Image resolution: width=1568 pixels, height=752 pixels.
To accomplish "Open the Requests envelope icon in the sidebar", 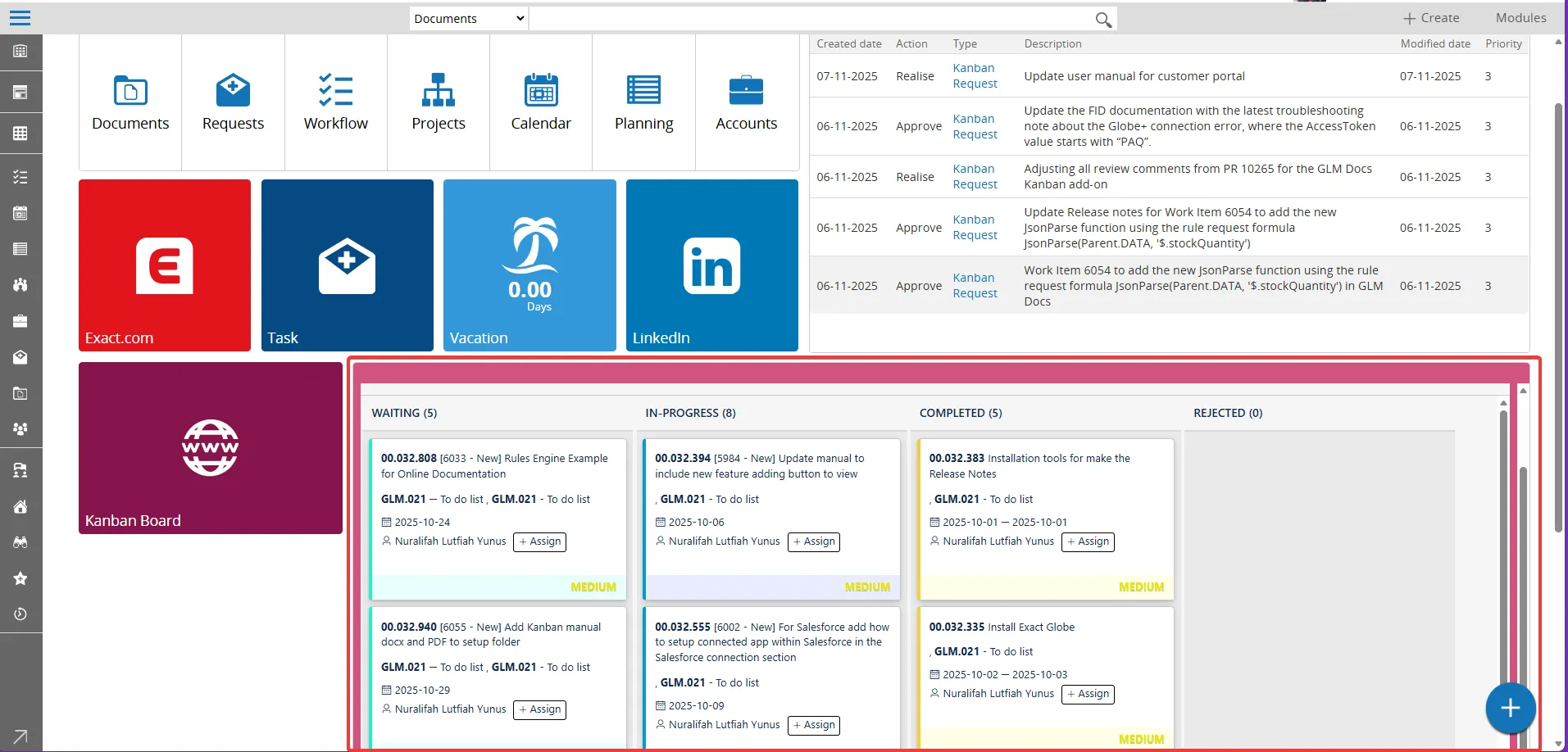I will coord(20,357).
